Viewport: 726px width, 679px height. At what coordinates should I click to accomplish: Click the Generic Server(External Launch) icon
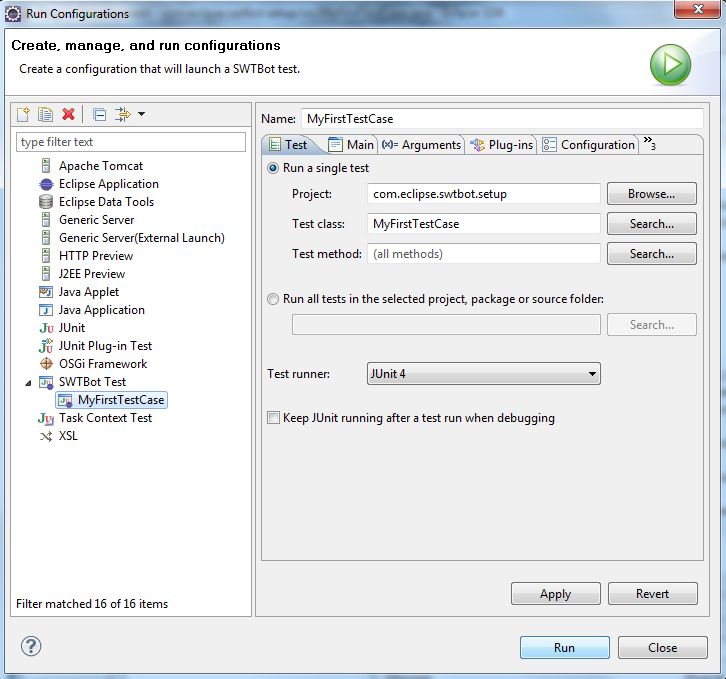pyautogui.click(x=46, y=238)
